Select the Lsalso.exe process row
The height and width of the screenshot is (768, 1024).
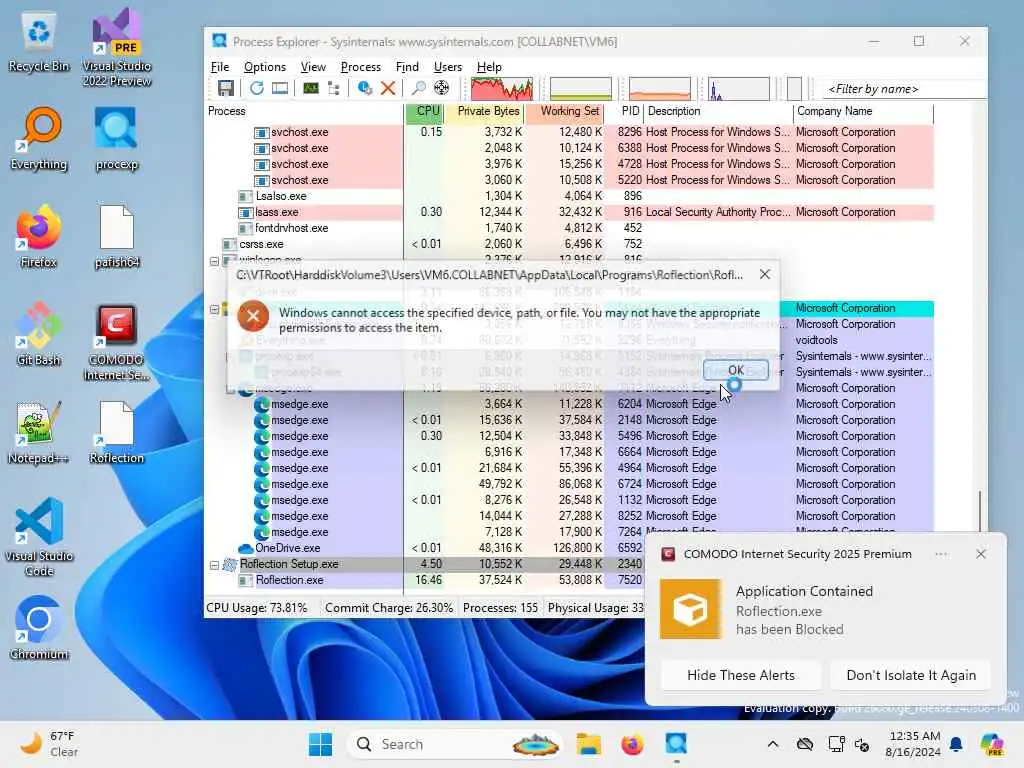[x=570, y=196]
